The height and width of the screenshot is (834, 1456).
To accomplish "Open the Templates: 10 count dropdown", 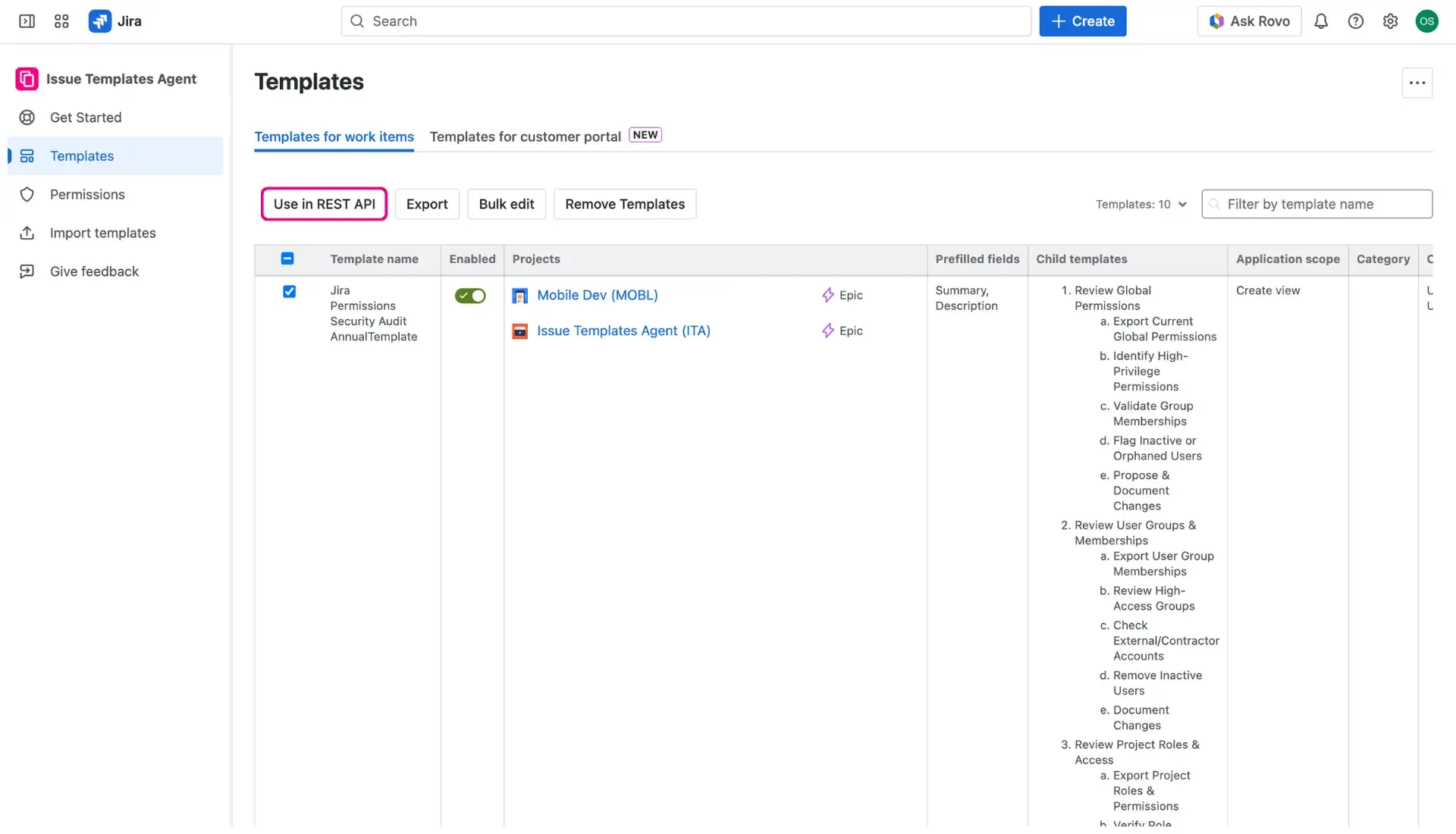I will [x=1141, y=204].
